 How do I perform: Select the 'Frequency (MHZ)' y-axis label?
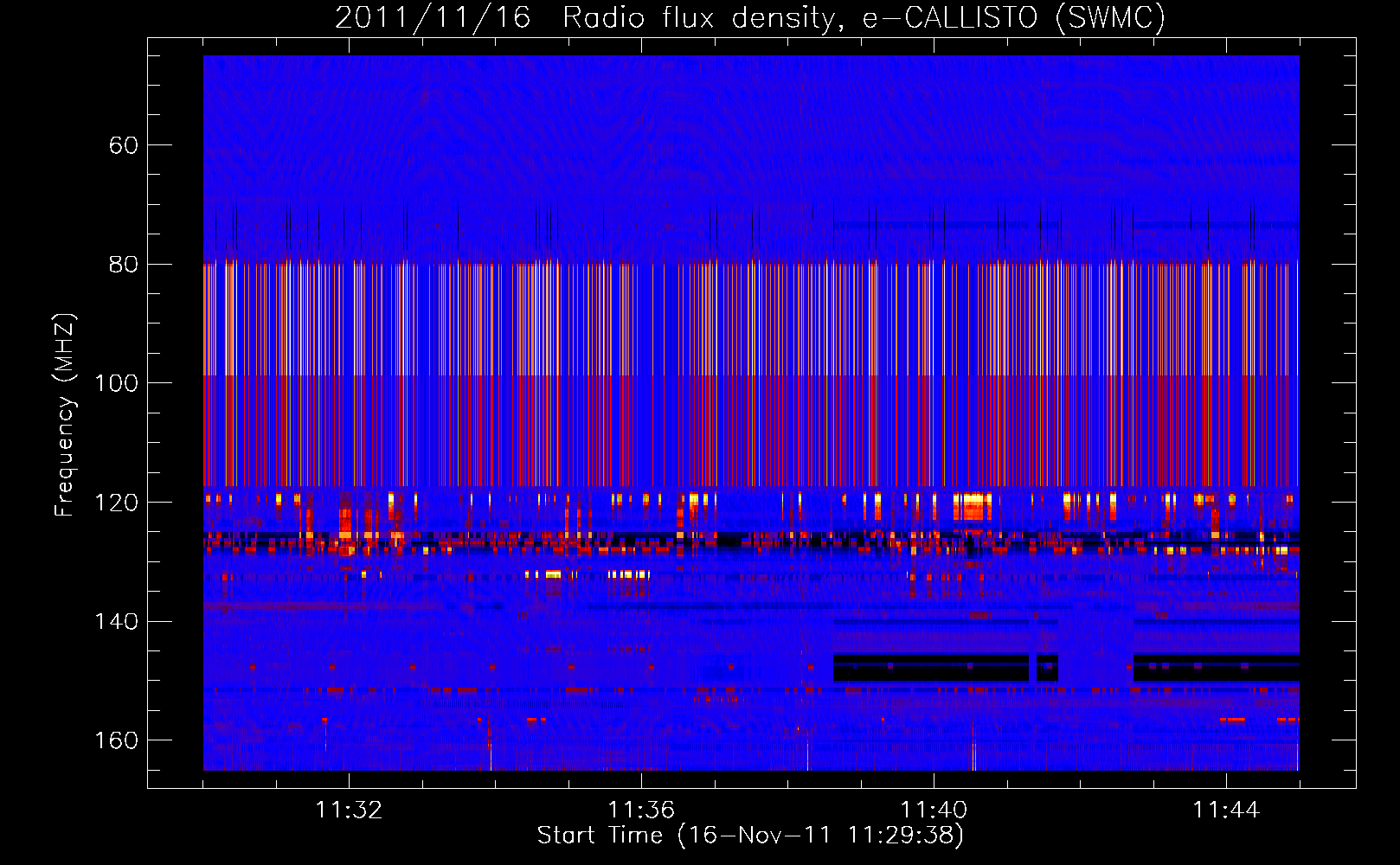pyautogui.click(x=65, y=415)
